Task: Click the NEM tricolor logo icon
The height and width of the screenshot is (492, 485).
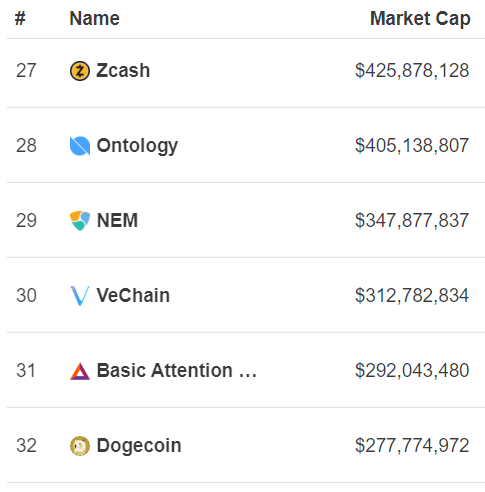Action: tap(80, 221)
